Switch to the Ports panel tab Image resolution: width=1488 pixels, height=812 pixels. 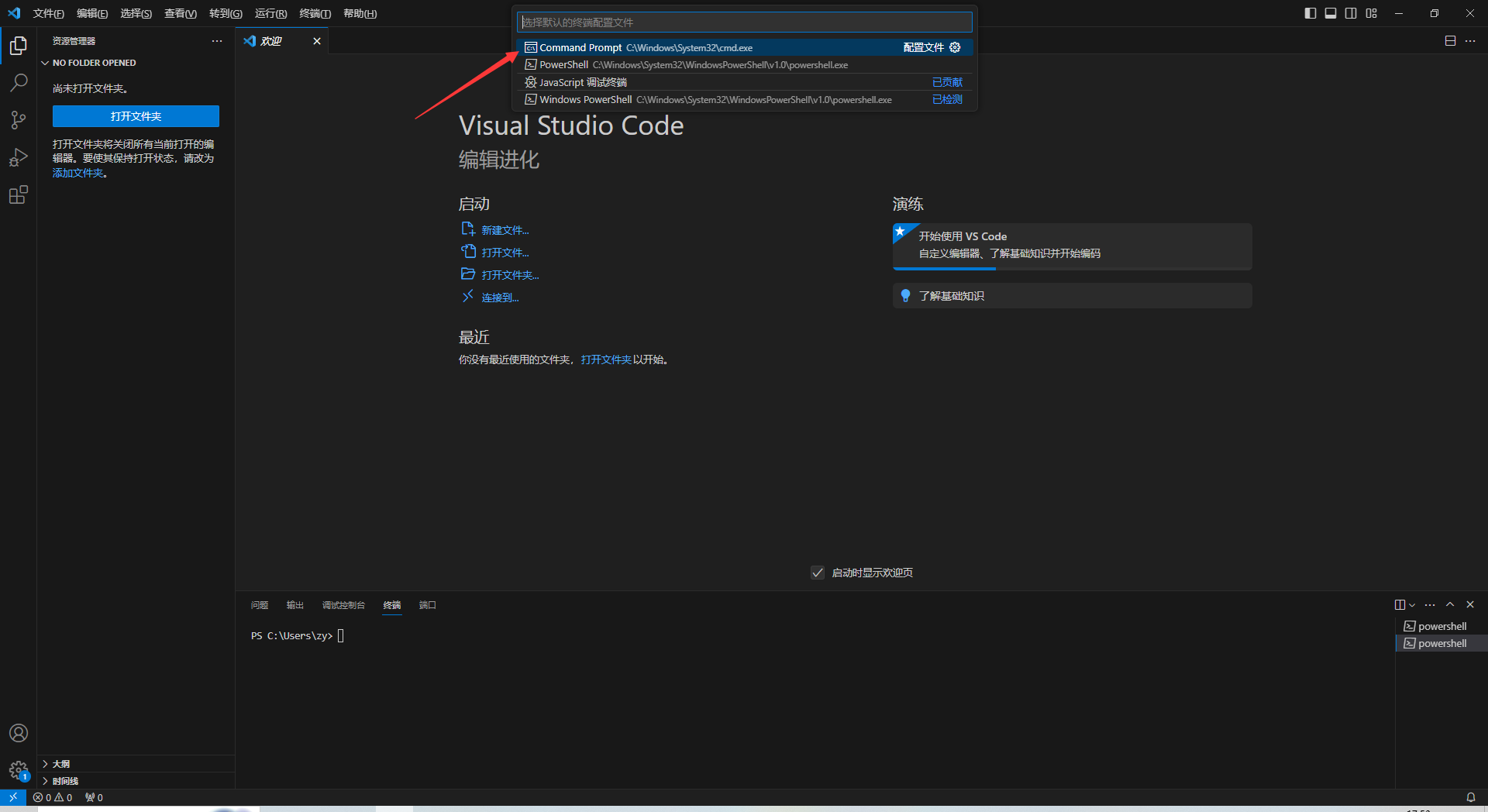[x=428, y=605]
